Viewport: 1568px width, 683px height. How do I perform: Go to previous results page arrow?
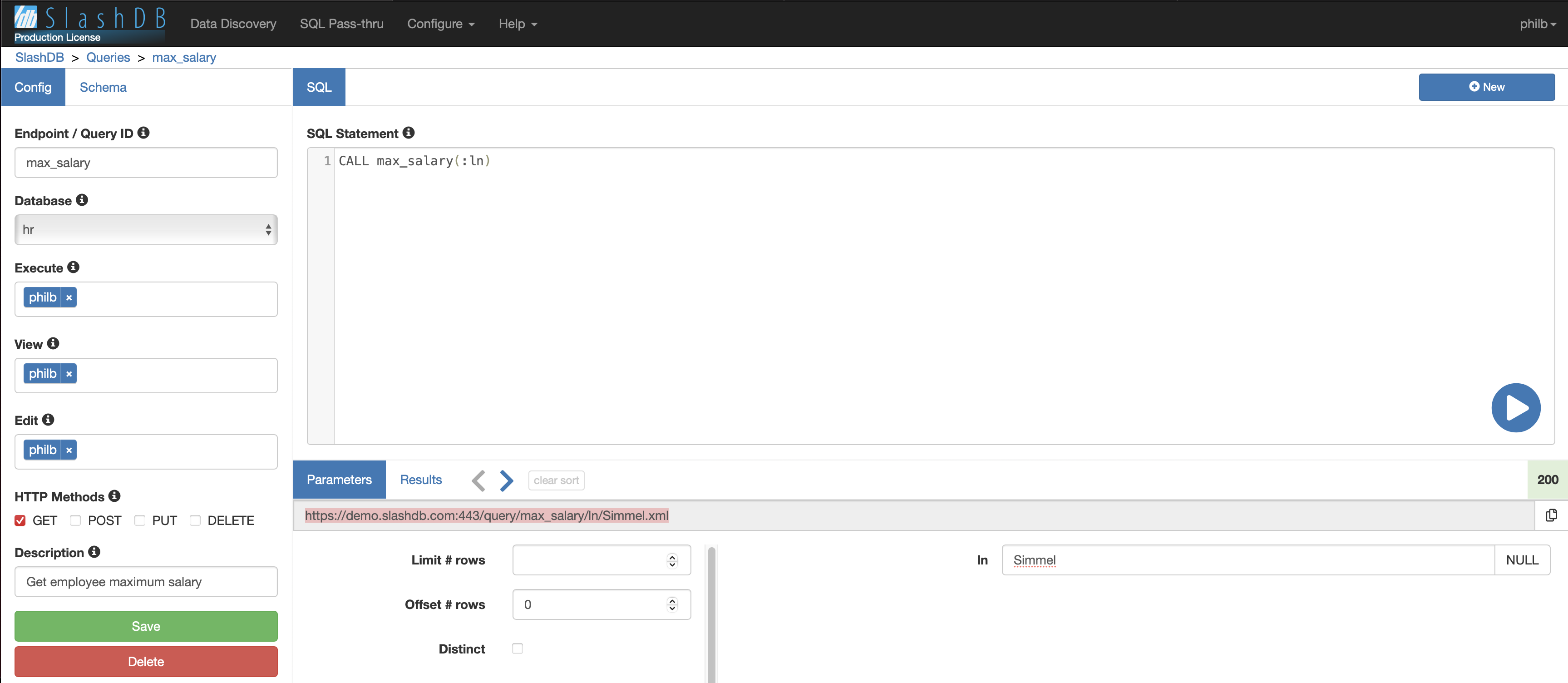pos(478,480)
